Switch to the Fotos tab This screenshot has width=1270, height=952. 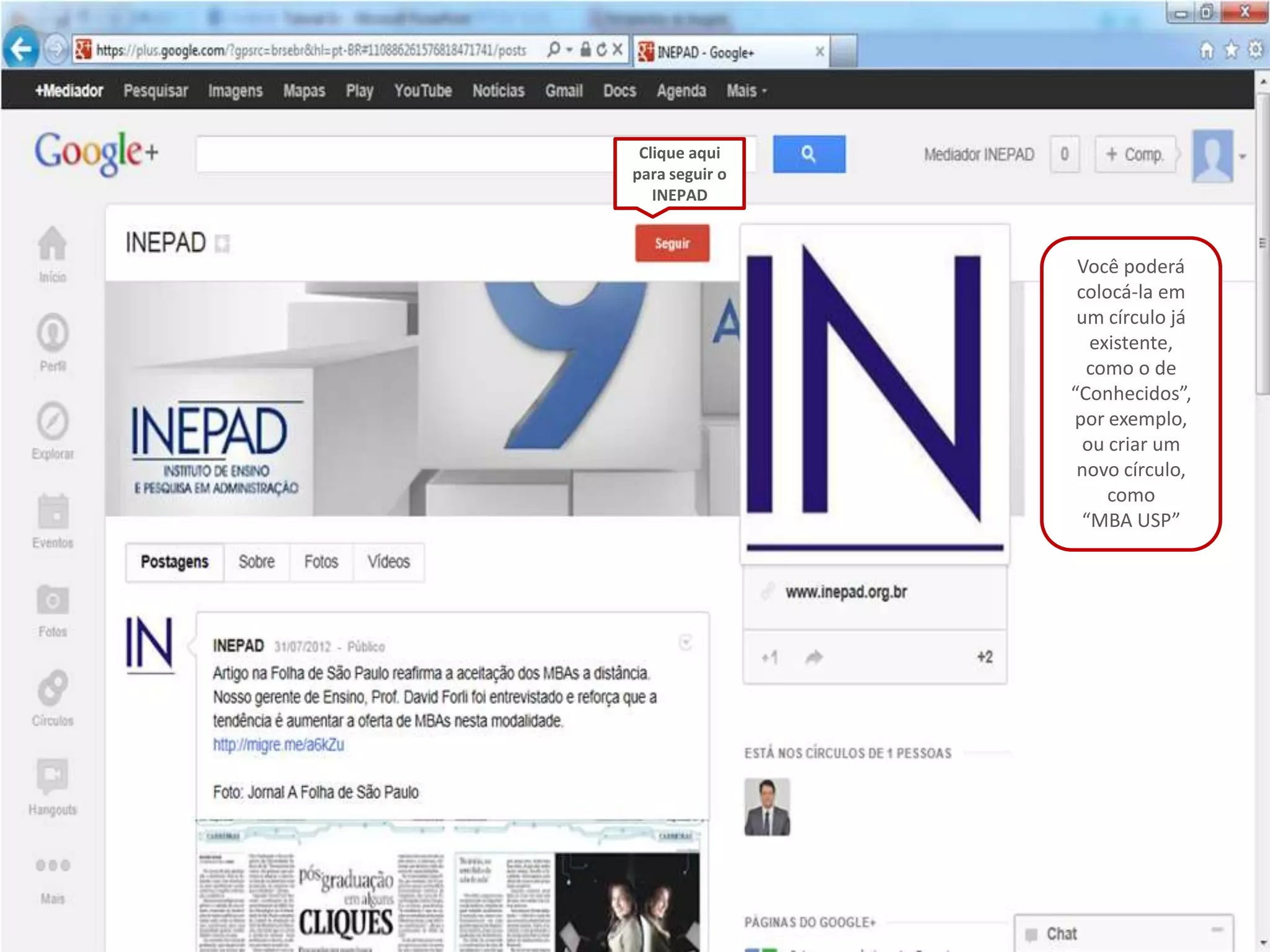coord(321,562)
